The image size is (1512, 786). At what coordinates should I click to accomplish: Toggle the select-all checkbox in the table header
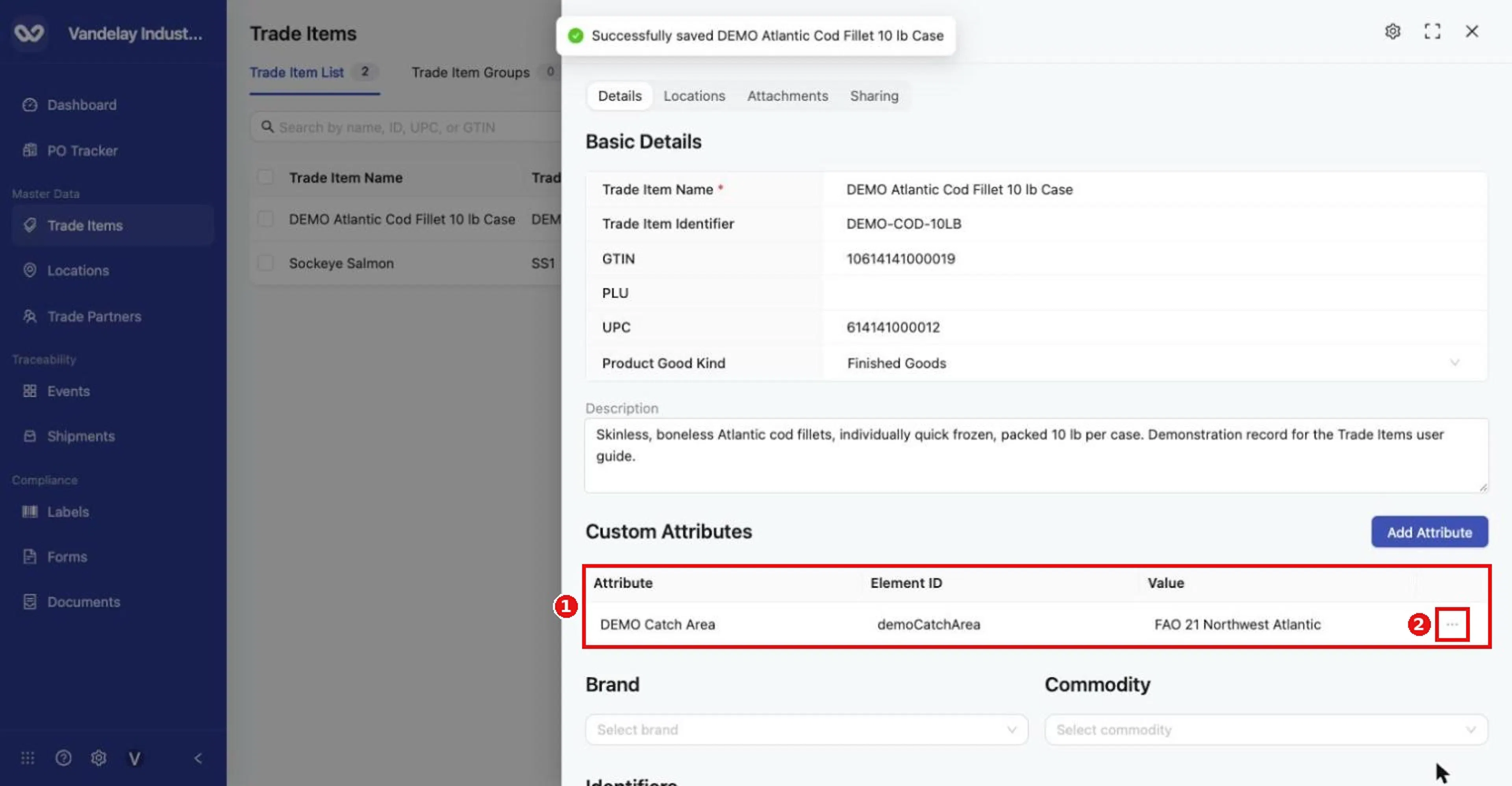pos(265,177)
